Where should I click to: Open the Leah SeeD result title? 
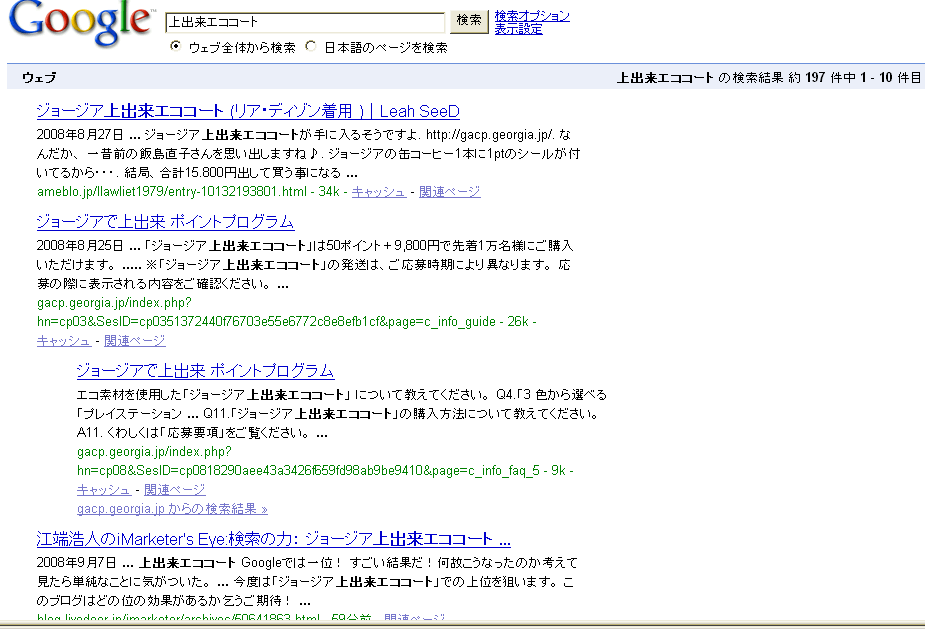[248, 111]
